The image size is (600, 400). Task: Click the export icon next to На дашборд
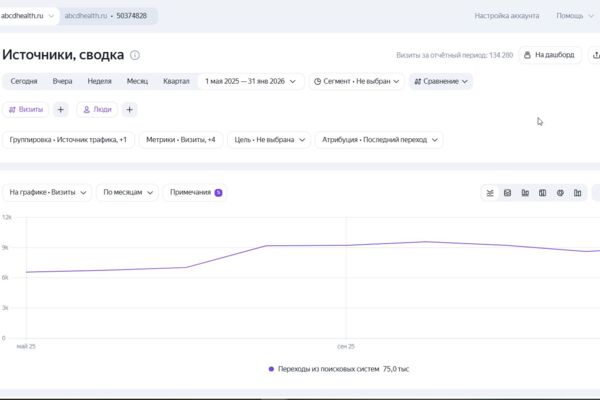pyautogui.click(x=595, y=55)
